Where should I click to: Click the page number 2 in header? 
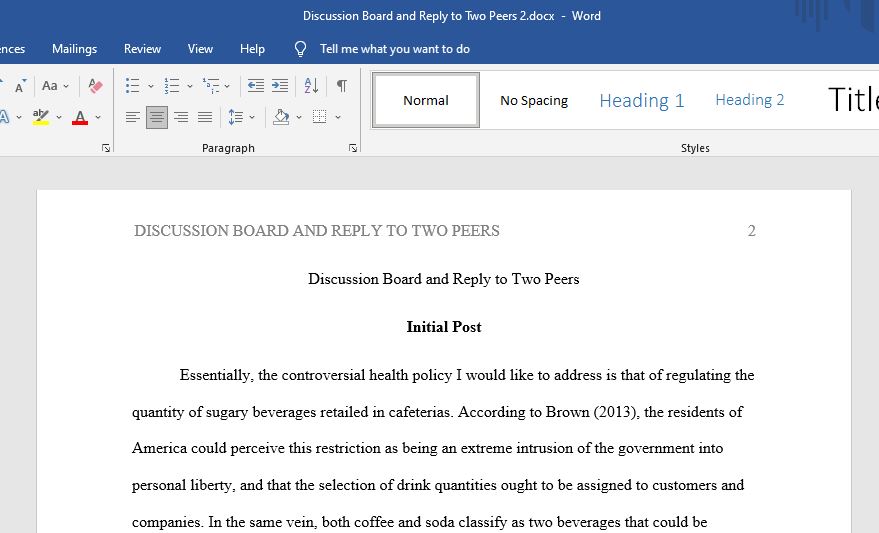pos(752,231)
